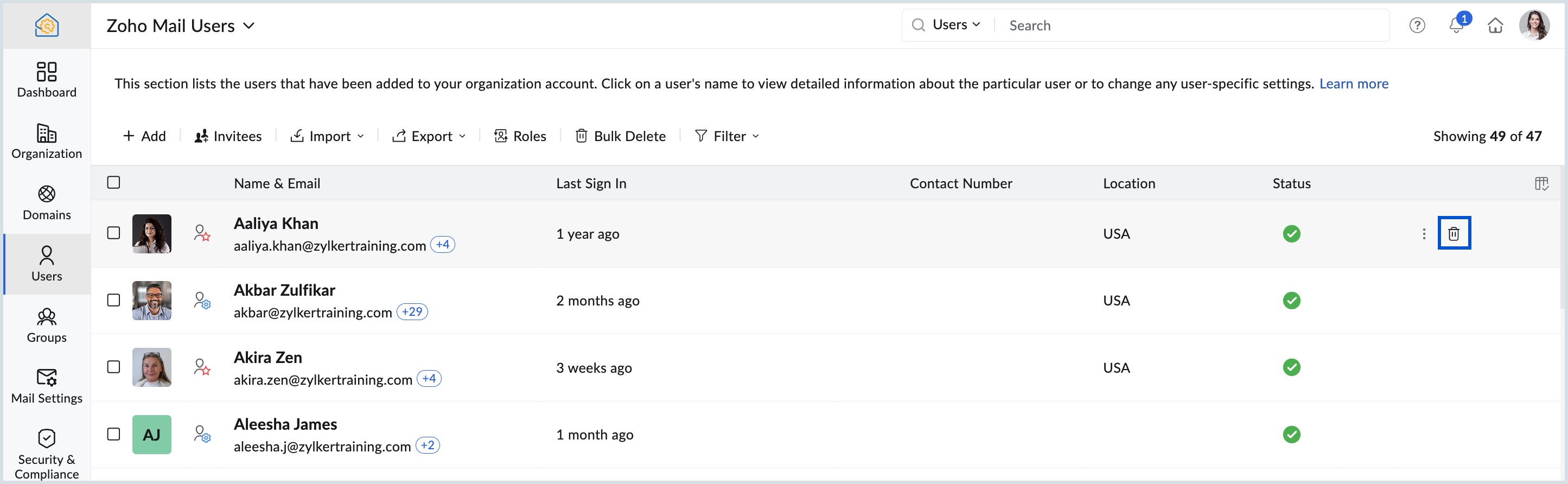Open the Users search scope dropdown
Viewport: 1568px width, 484px height.
tap(956, 25)
